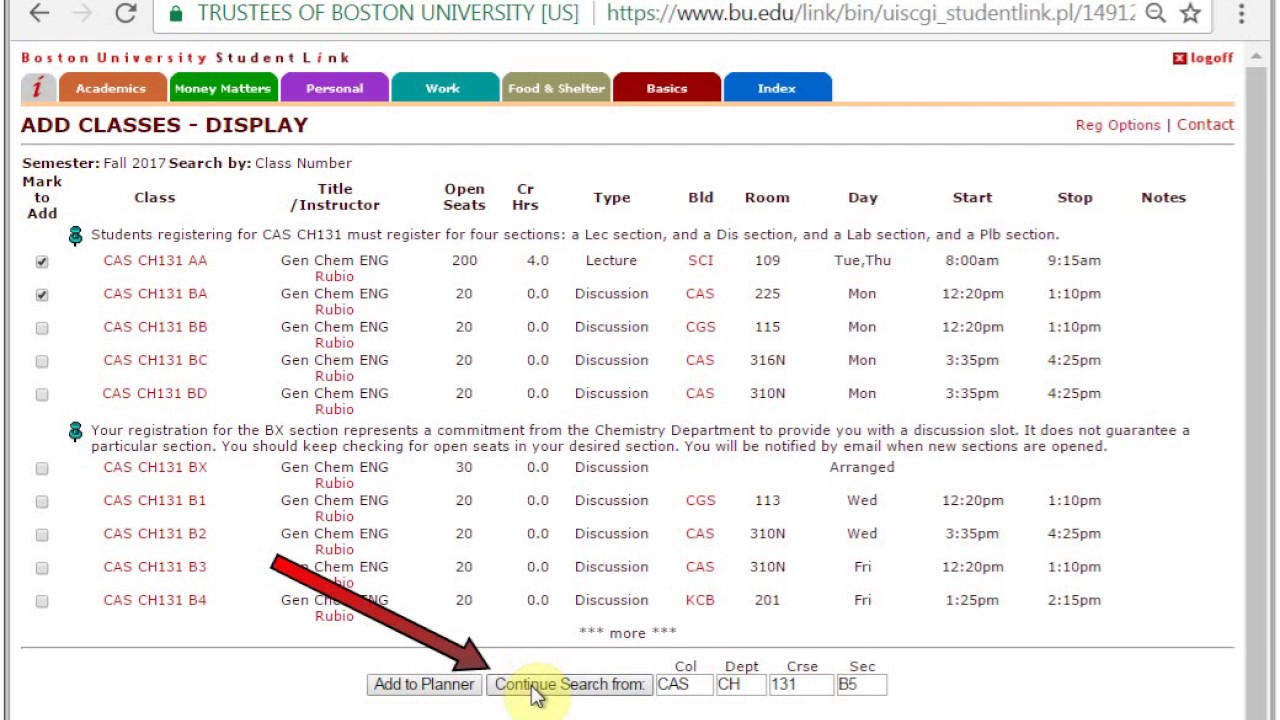Click the Continue Search from button
The image size is (1280, 720).
click(569, 685)
